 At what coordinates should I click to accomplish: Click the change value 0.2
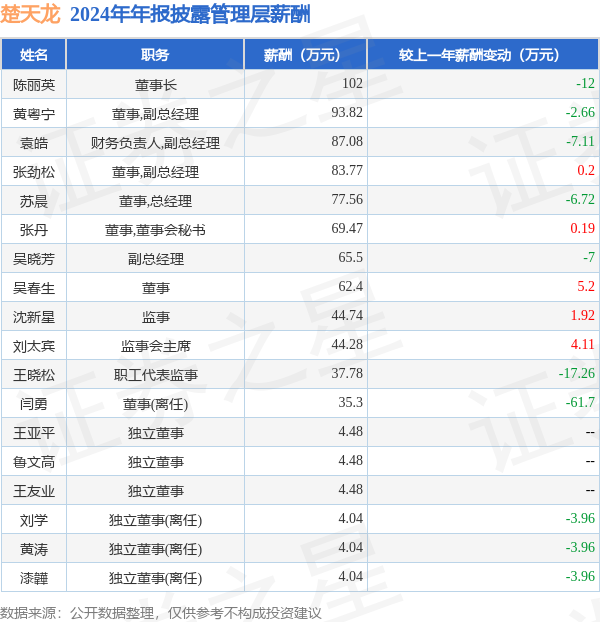(x=586, y=170)
